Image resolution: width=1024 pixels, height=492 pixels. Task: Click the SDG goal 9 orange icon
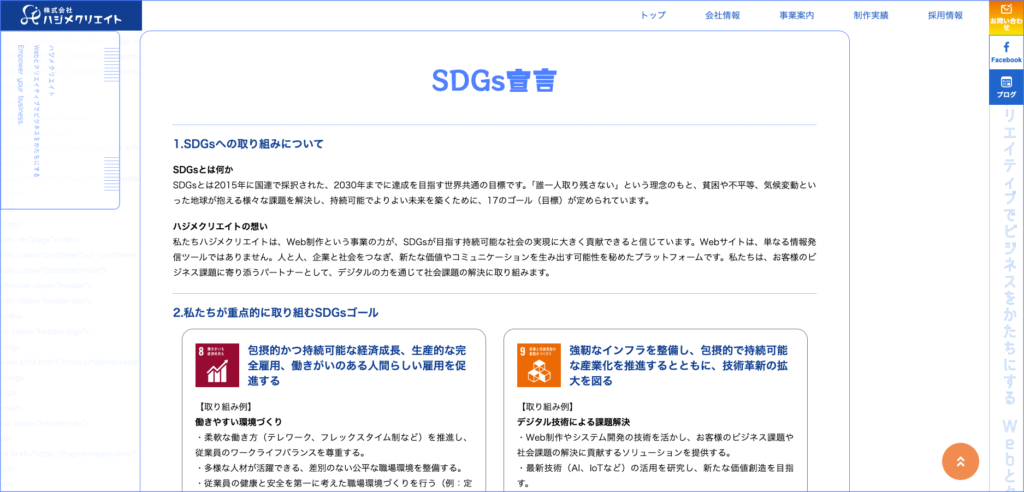pyautogui.click(x=539, y=365)
